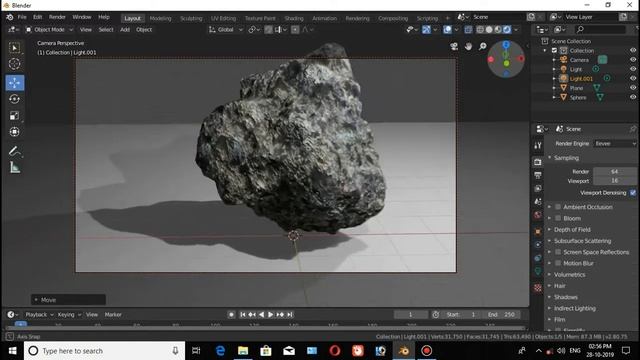Open the Tool settings properties tab

pos(538,146)
